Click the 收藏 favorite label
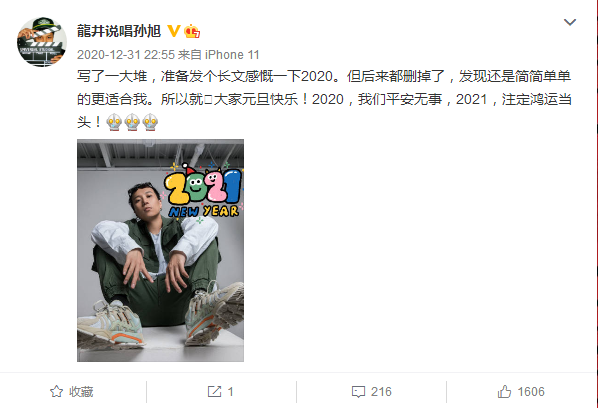The width and height of the screenshot is (598, 408). click(x=81, y=392)
